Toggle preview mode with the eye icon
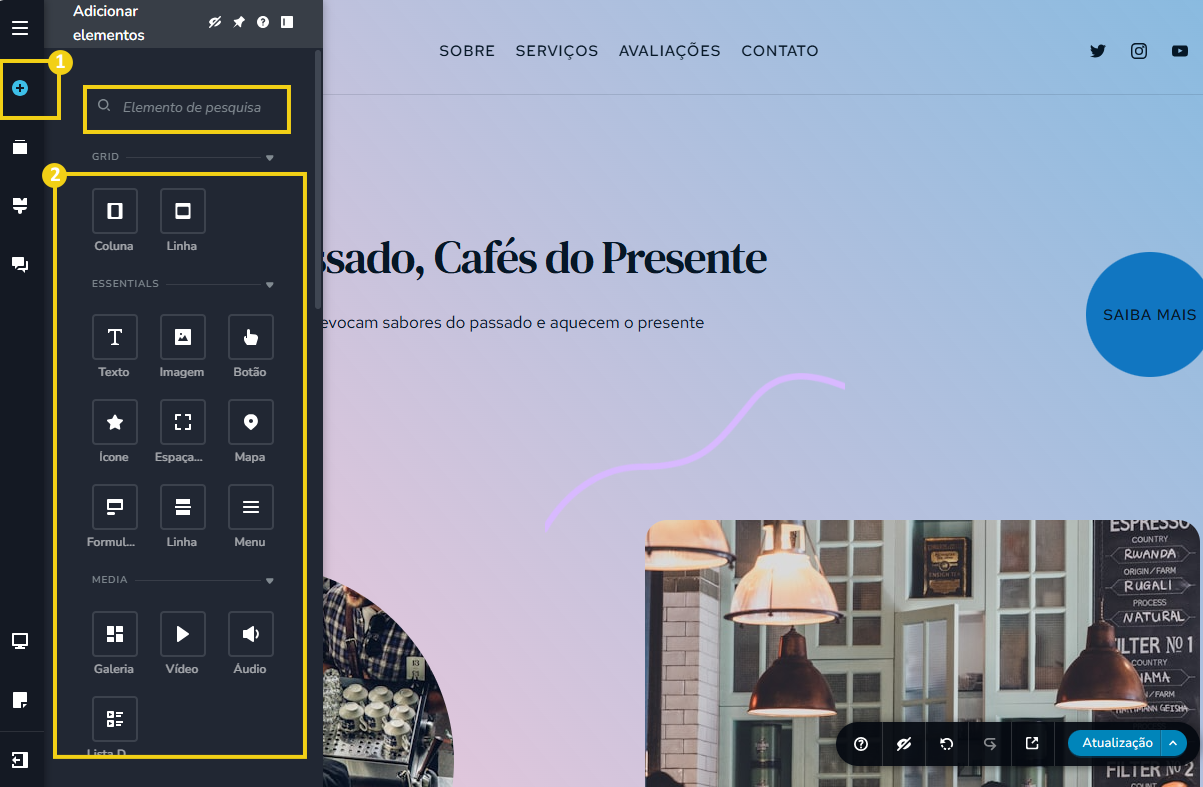This screenshot has width=1203, height=787. pos(903,743)
